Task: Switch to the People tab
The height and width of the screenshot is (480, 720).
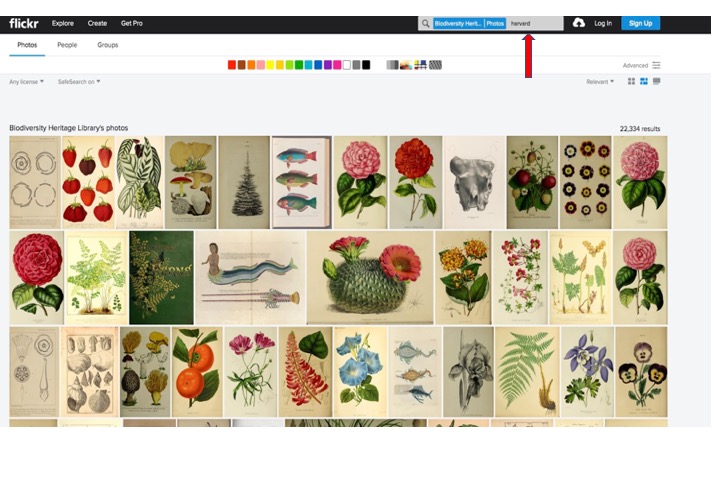Action: pyautogui.click(x=67, y=45)
